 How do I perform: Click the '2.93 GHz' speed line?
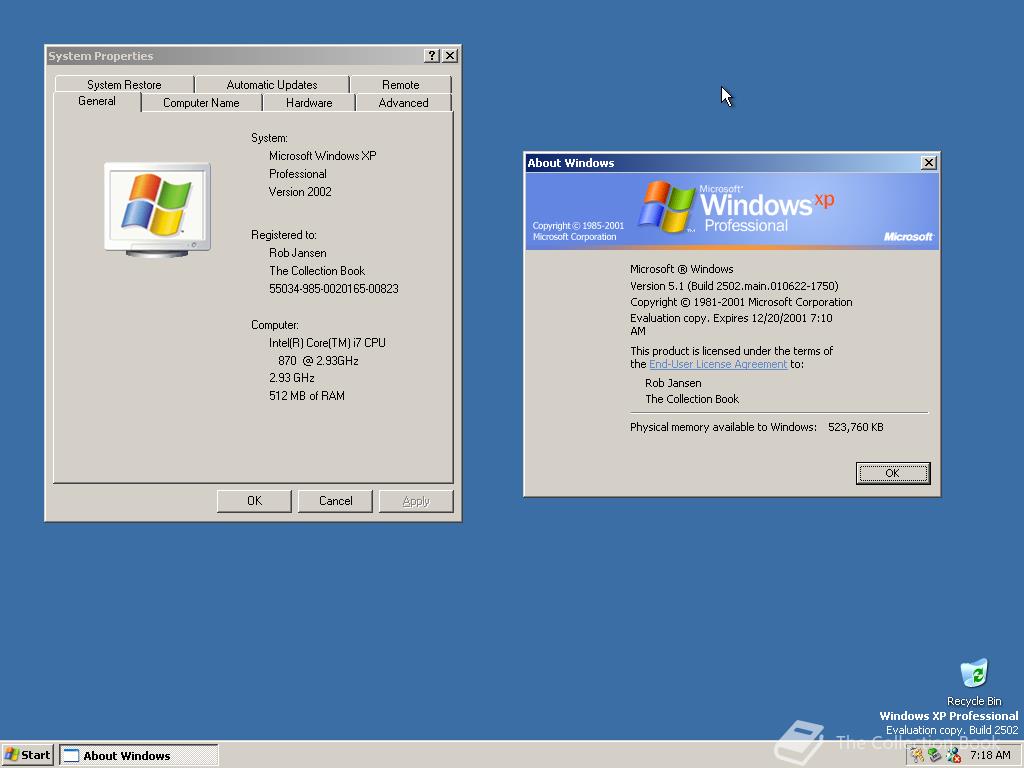(x=292, y=378)
